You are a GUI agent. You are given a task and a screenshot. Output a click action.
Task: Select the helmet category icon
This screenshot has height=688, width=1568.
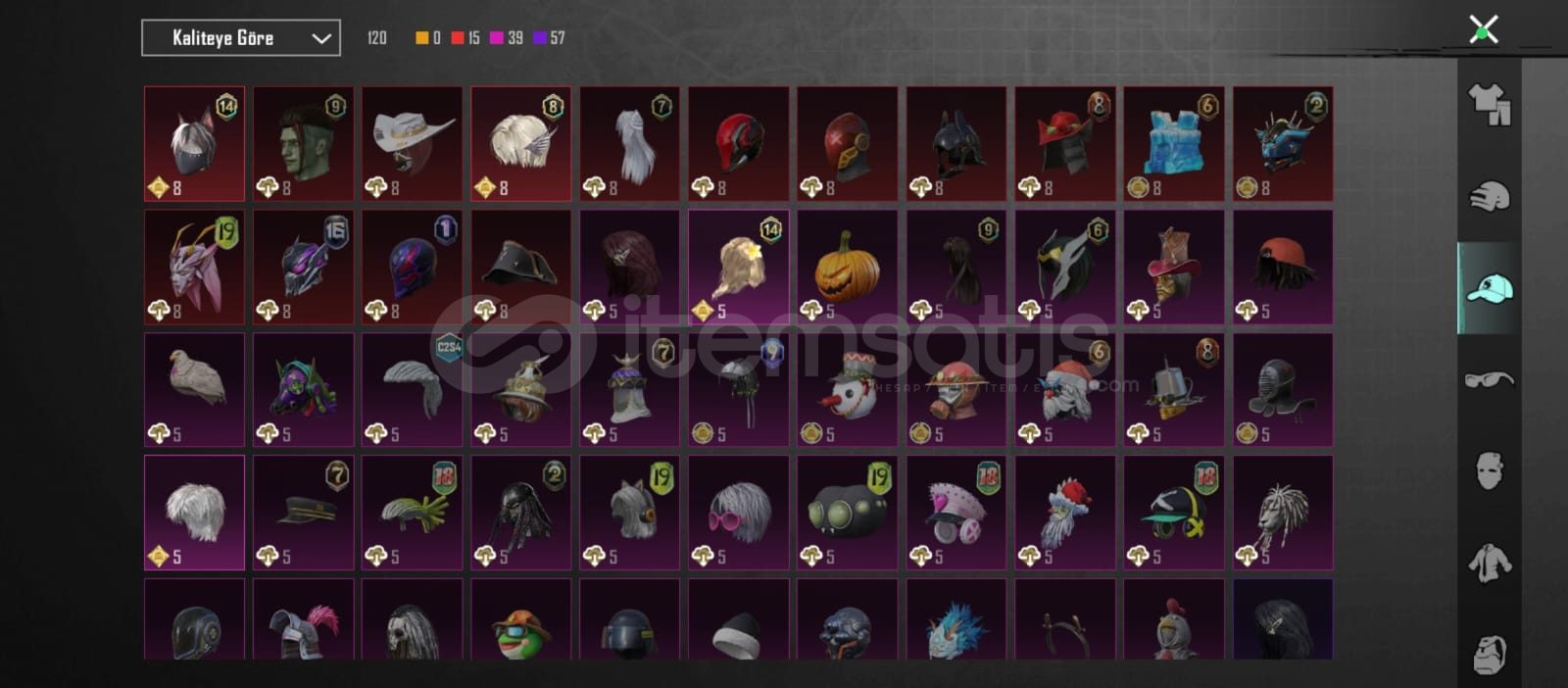tap(1489, 196)
